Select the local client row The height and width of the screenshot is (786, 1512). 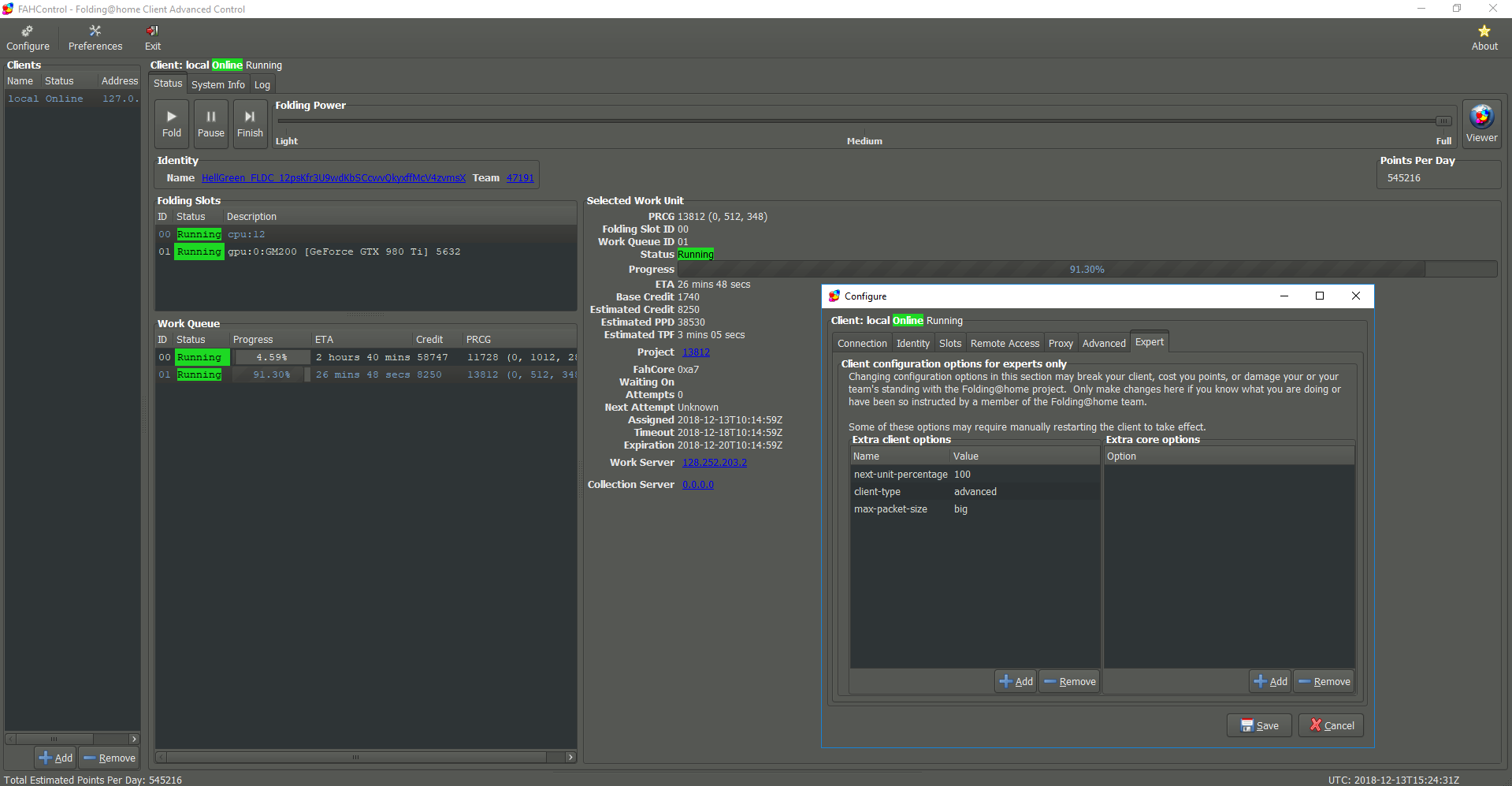(72, 99)
